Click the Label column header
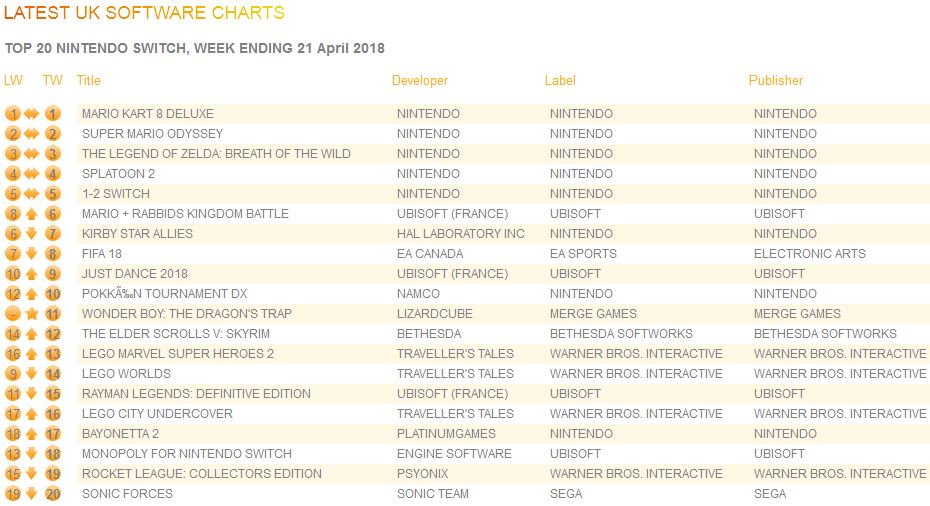Image resolution: width=930 pixels, height=506 pixels. [x=560, y=80]
